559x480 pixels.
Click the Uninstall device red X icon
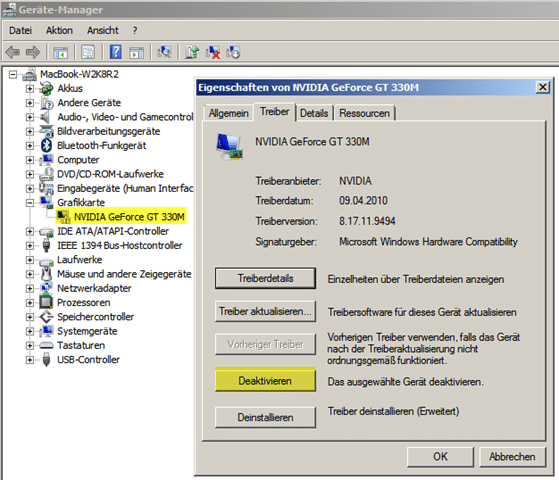pyautogui.click(x=213, y=52)
